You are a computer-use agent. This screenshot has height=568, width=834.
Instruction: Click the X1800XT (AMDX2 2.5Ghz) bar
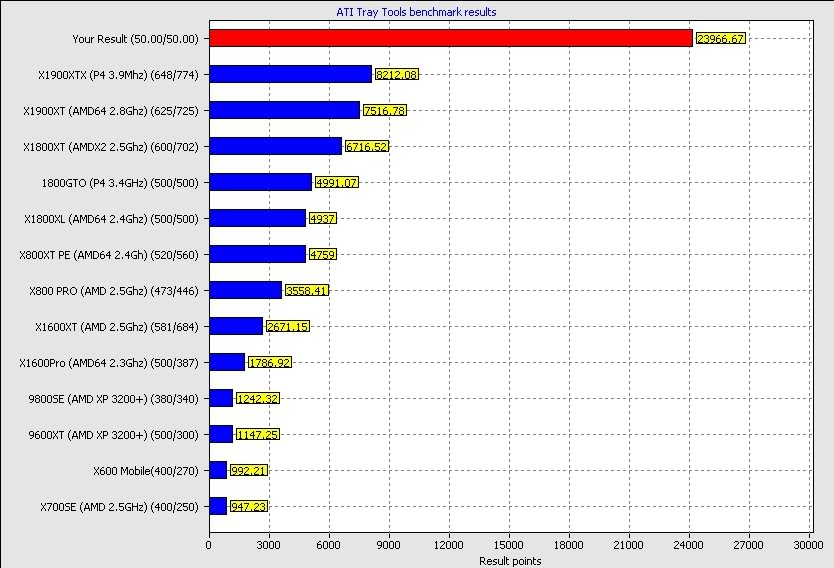click(x=275, y=146)
